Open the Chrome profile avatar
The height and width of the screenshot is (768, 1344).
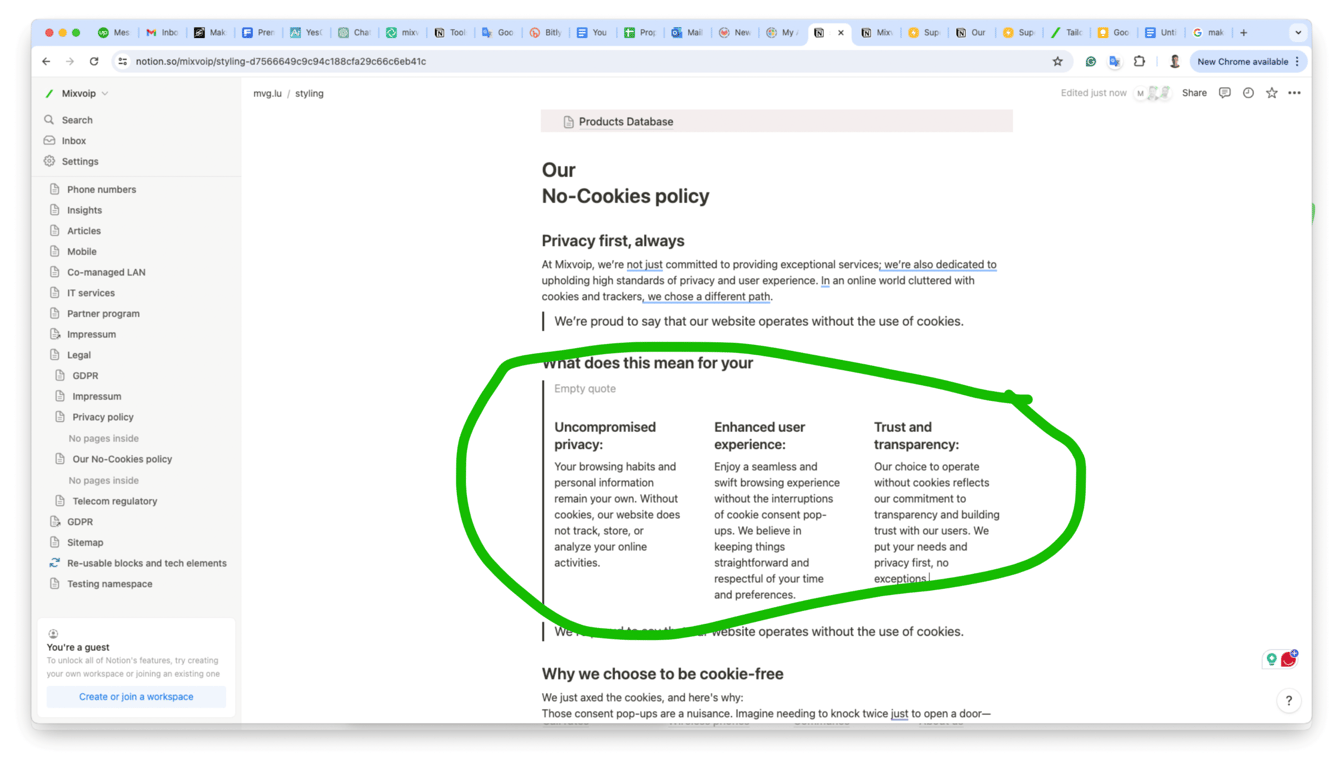tap(1174, 61)
